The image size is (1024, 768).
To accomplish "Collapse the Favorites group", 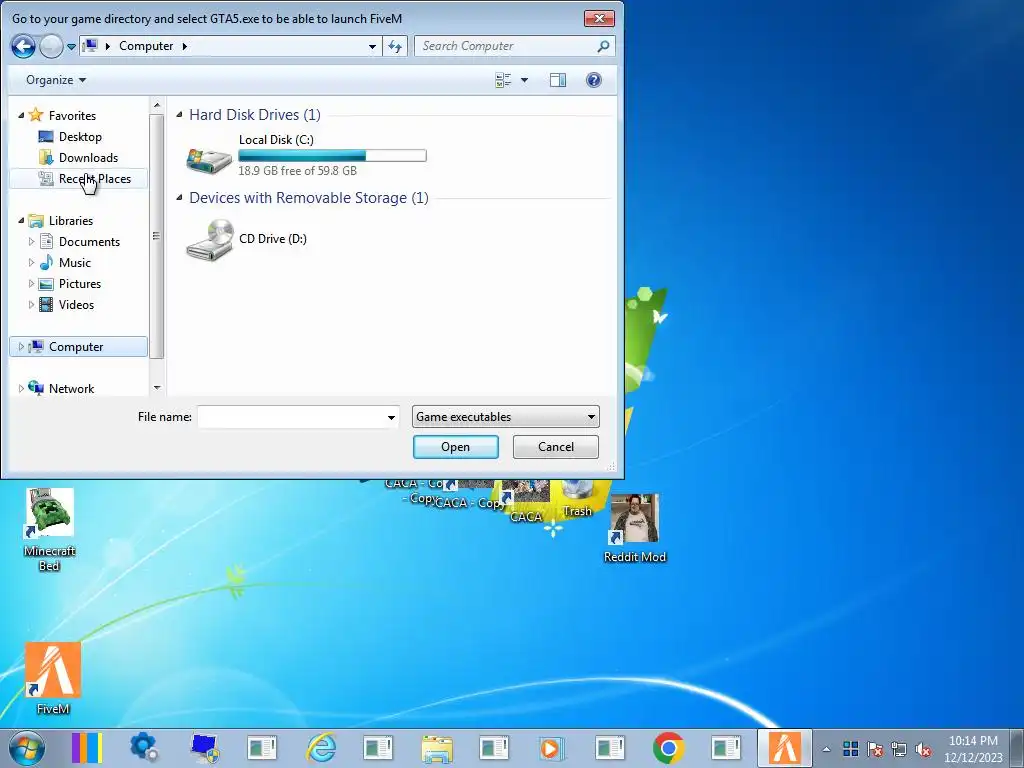I will (21, 115).
